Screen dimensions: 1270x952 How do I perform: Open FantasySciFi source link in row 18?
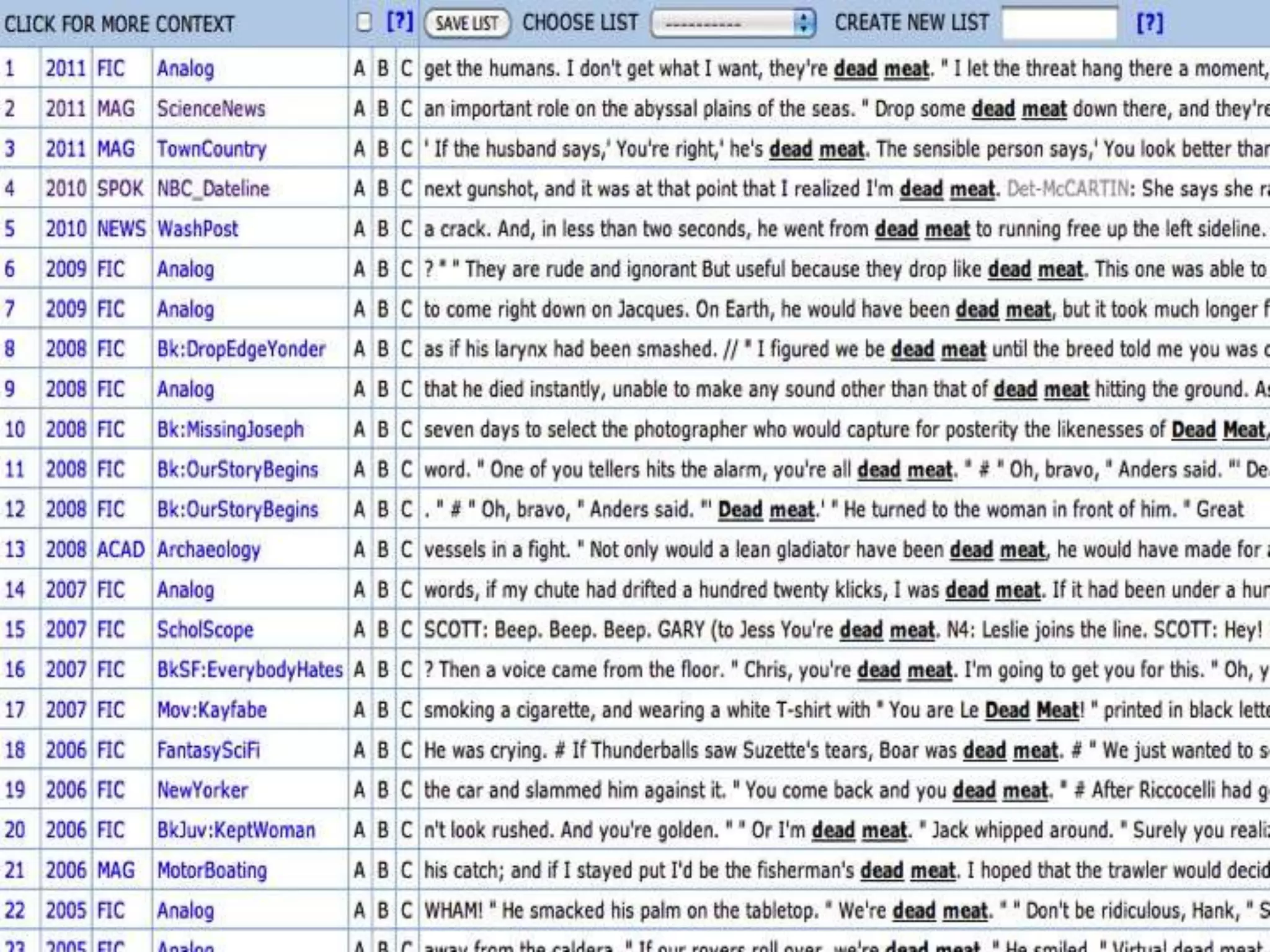click(208, 750)
